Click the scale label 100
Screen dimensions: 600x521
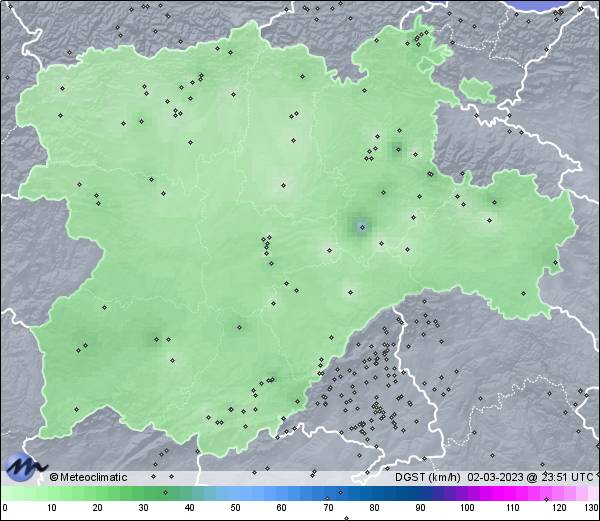tap(467, 508)
